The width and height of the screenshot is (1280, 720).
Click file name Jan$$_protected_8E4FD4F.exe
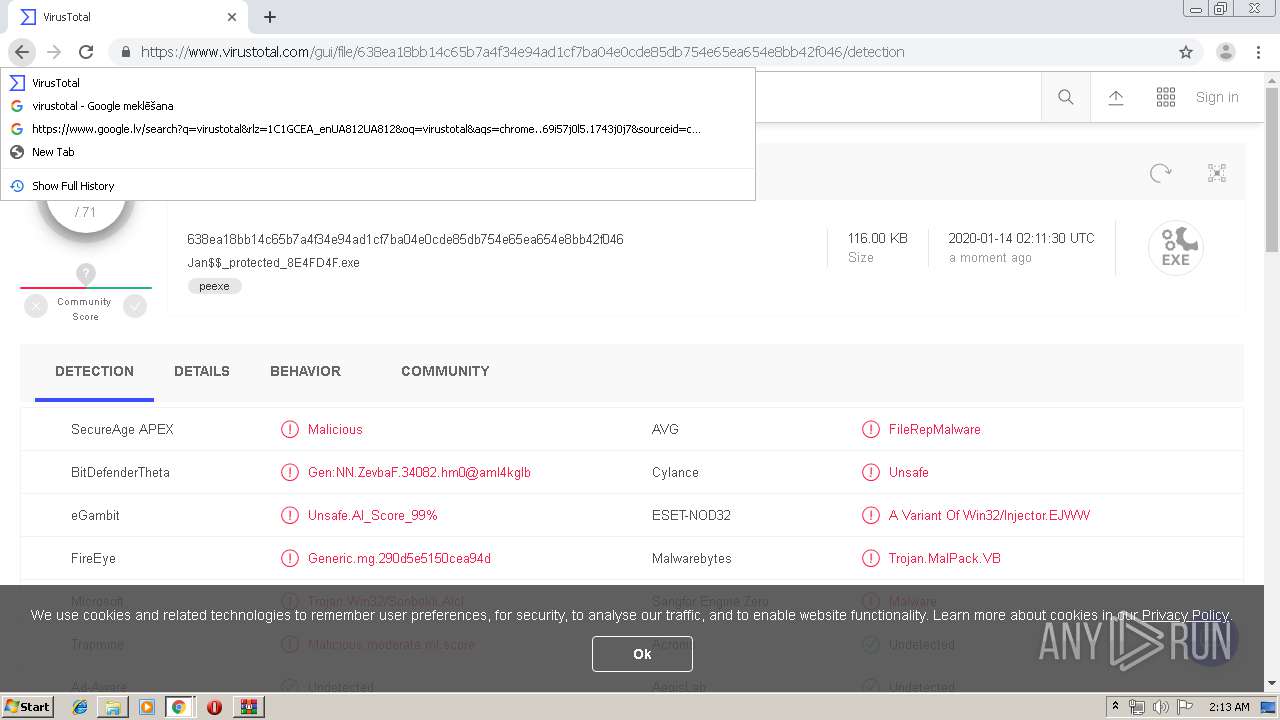pos(273,263)
